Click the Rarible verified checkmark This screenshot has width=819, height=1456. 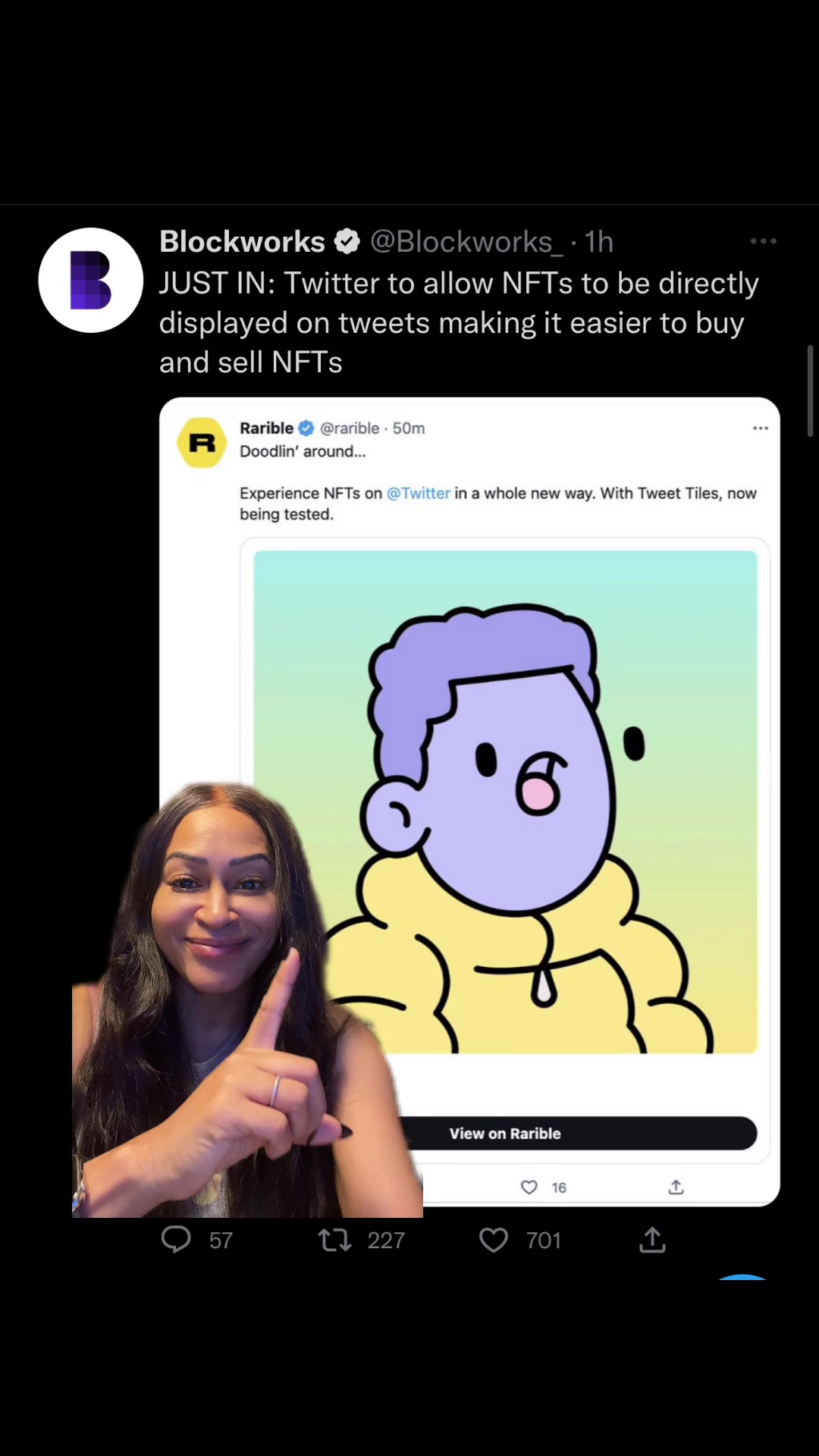(306, 428)
